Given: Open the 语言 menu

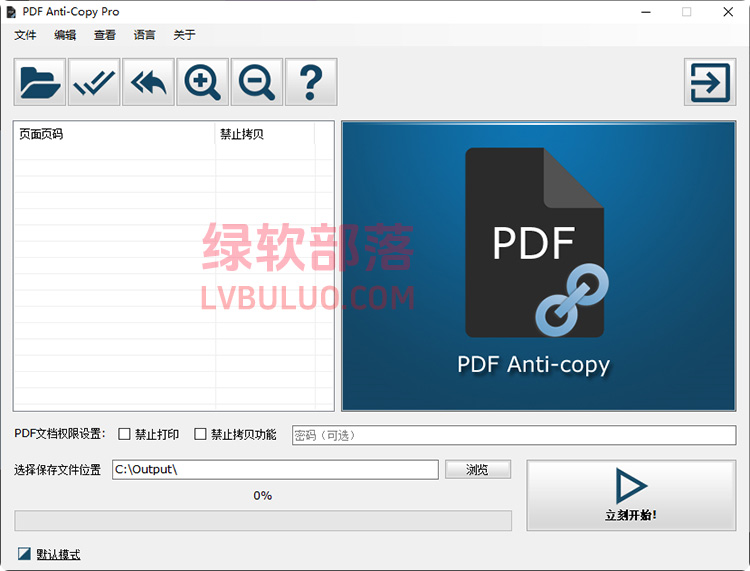Looking at the screenshot, I should (x=144, y=35).
